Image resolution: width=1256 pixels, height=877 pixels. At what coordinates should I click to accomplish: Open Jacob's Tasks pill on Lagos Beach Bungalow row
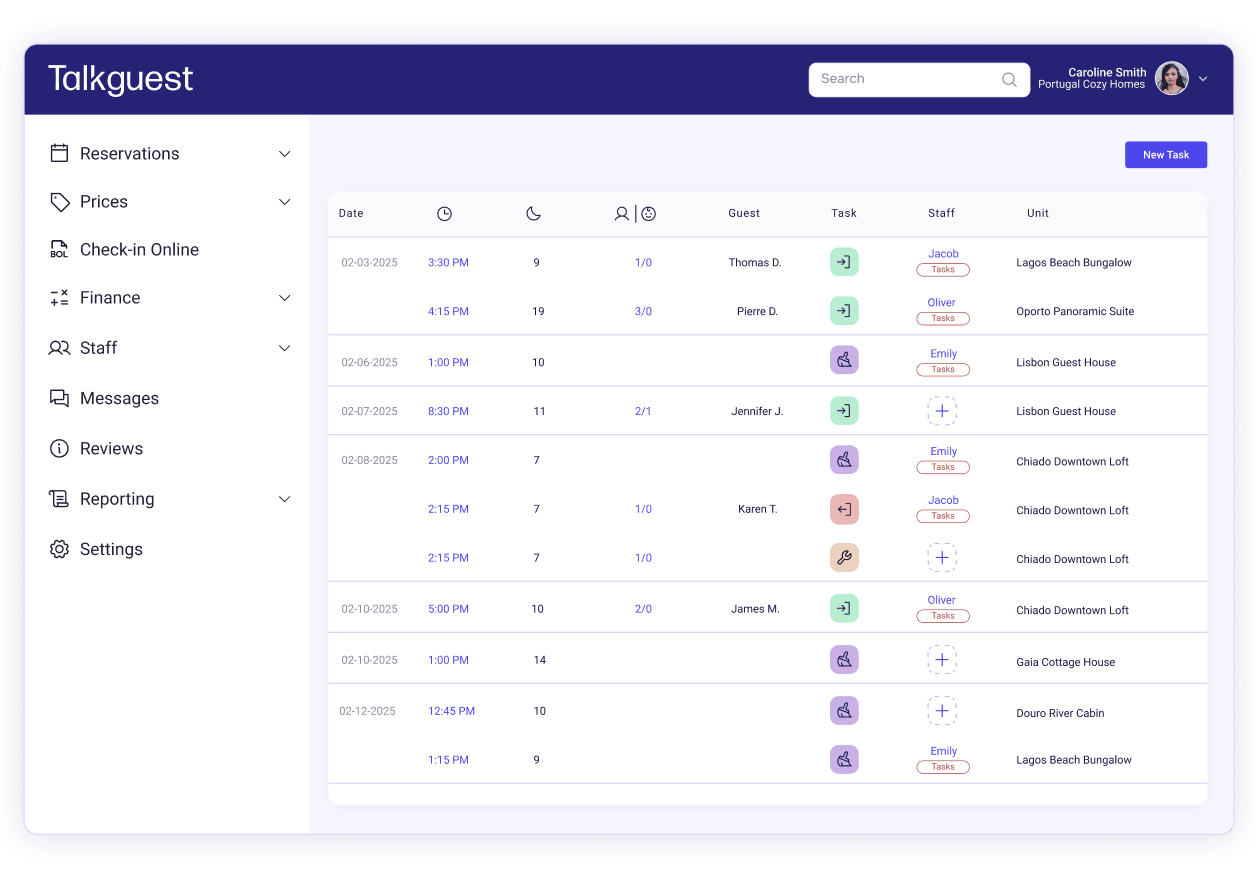942,269
